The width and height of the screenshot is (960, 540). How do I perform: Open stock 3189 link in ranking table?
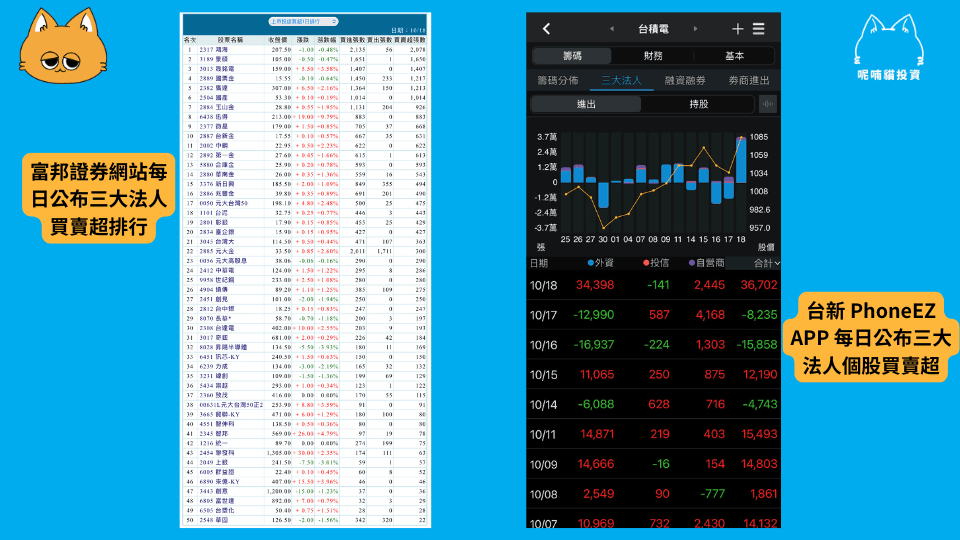coord(214,59)
